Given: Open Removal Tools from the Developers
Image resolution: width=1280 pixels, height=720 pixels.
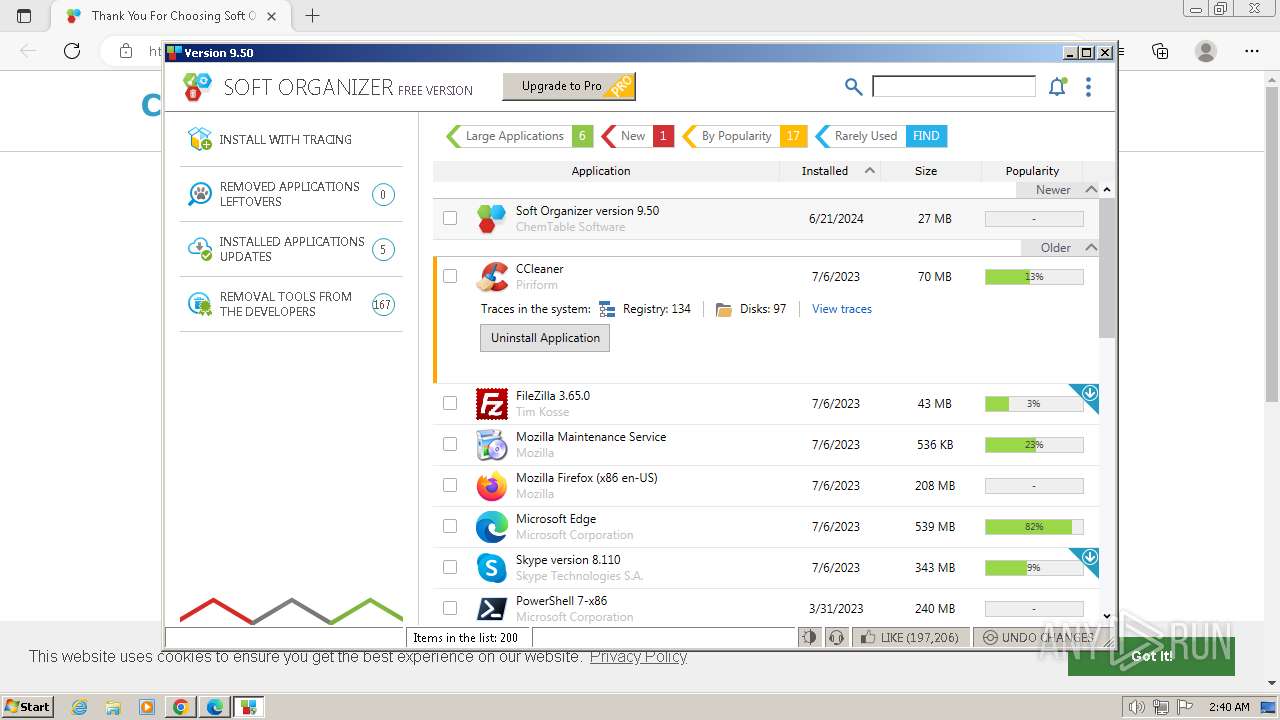Looking at the screenshot, I should coord(291,304).
